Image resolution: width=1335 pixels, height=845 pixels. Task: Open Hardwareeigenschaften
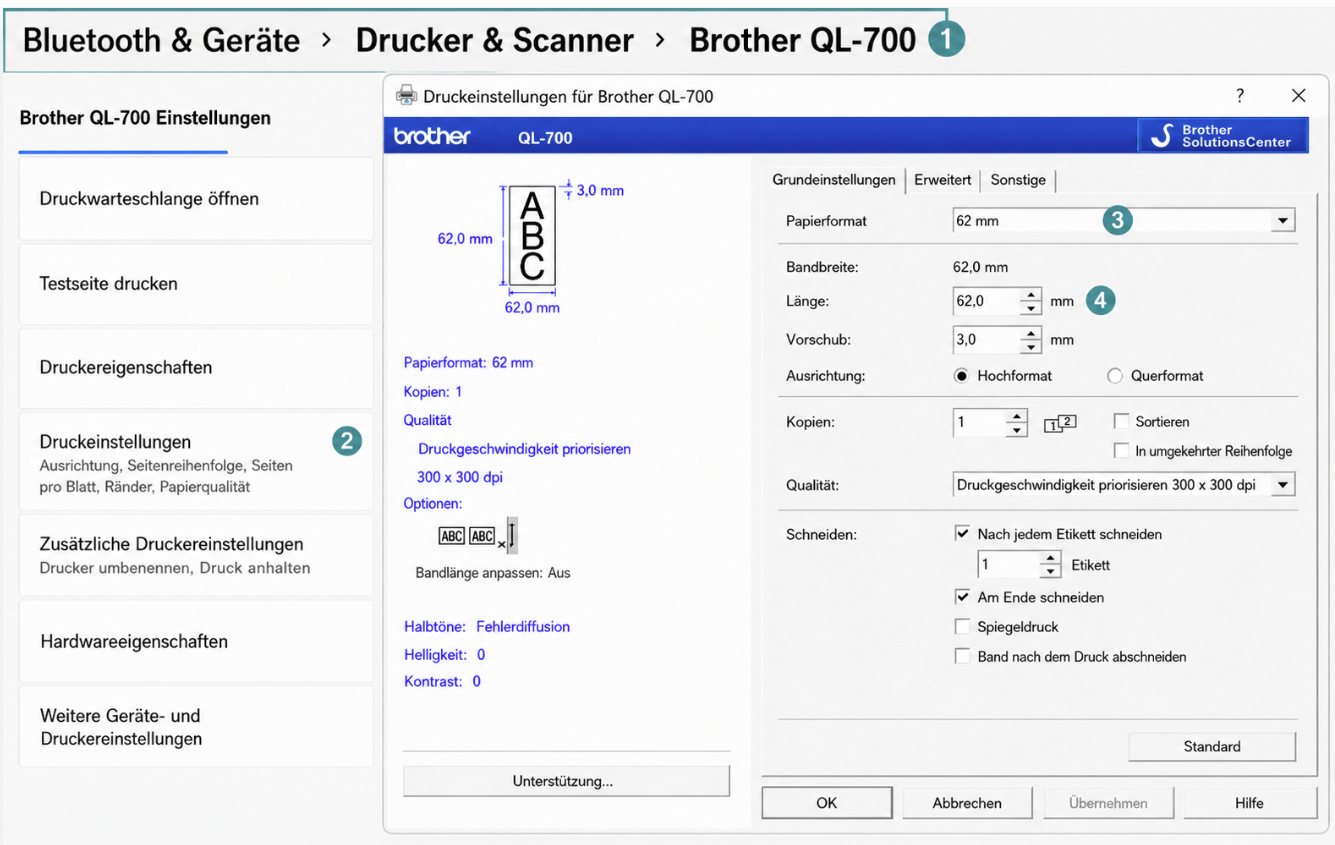click(x=196, y=641)
